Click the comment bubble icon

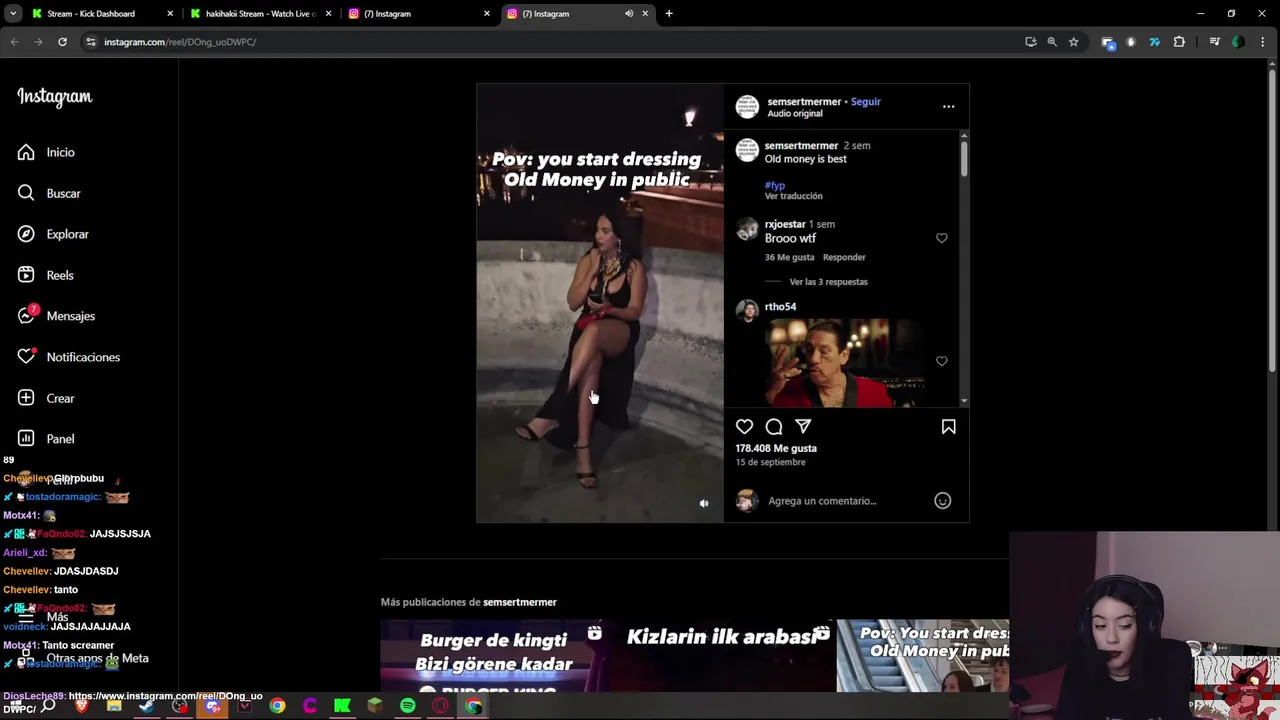[774, 427]
